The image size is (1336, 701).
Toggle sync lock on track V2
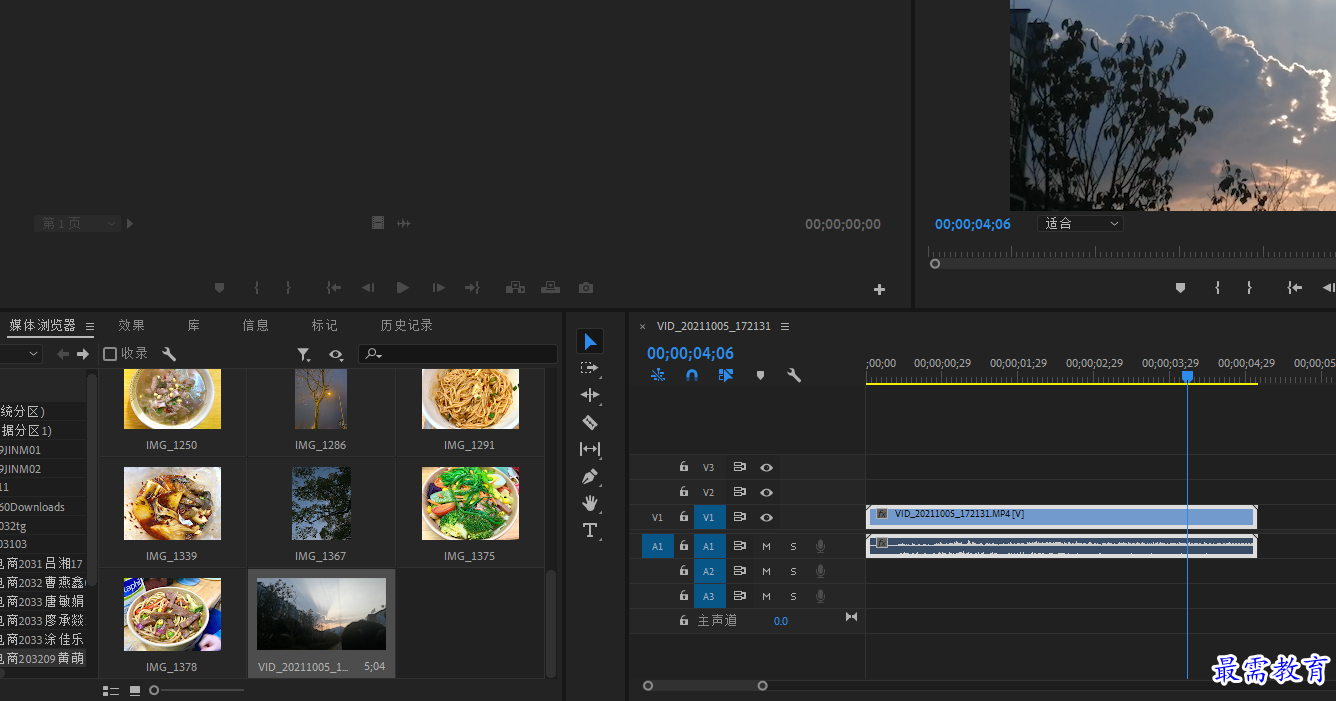740,492
